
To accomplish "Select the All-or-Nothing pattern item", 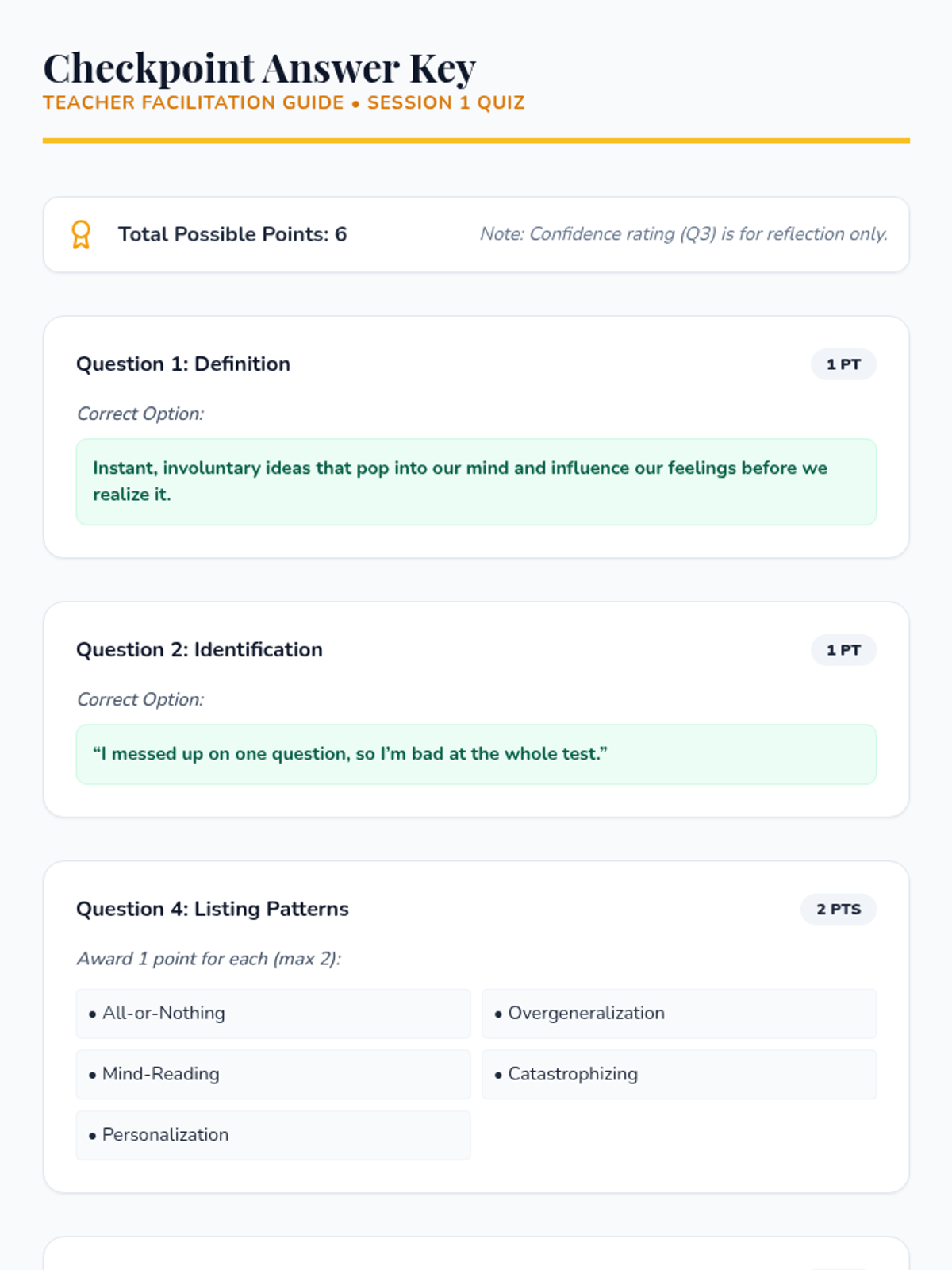I will pyautogui.click(x=273, y=1014).
